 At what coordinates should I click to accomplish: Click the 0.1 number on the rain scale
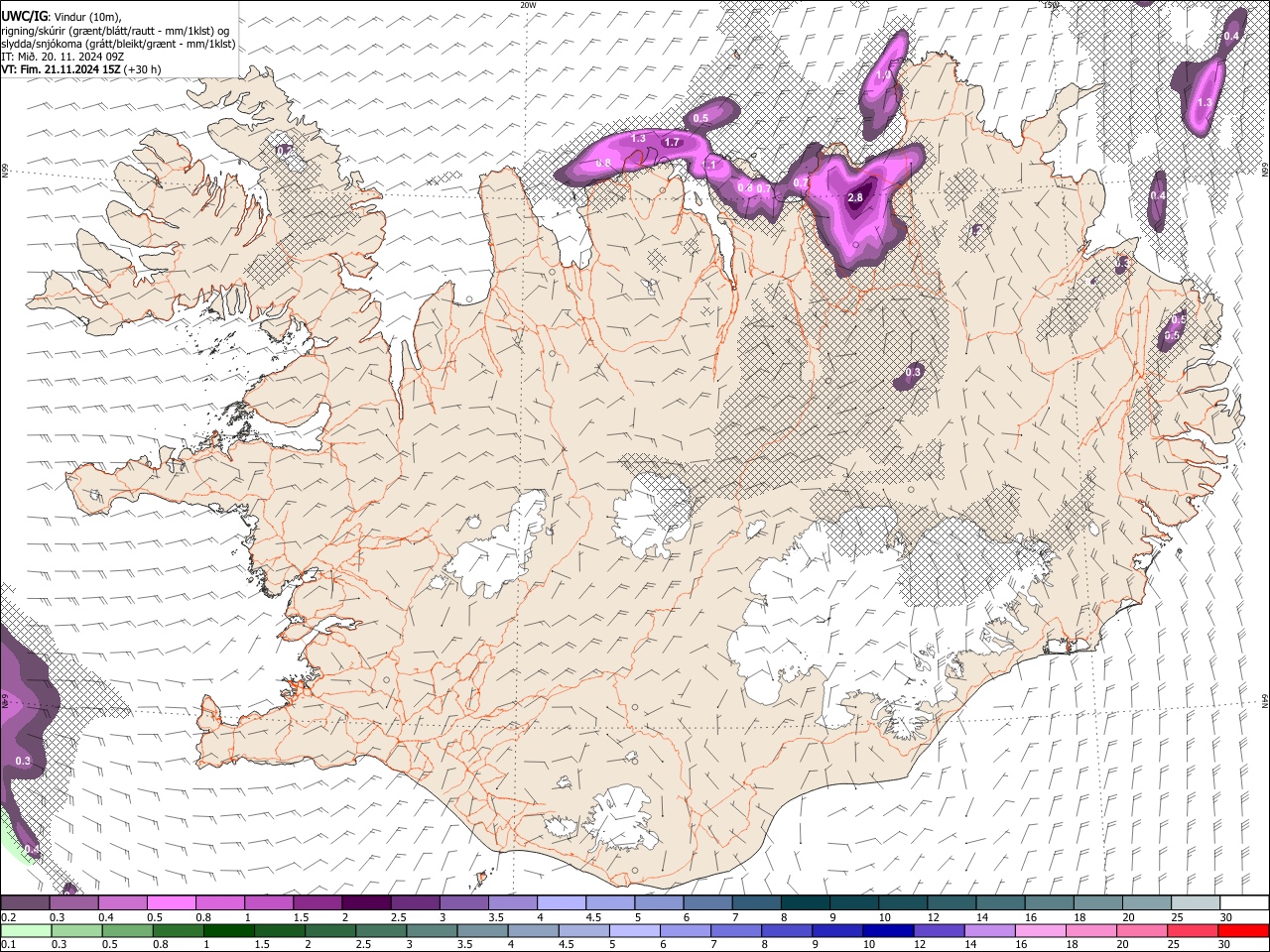tap(7, 945)
